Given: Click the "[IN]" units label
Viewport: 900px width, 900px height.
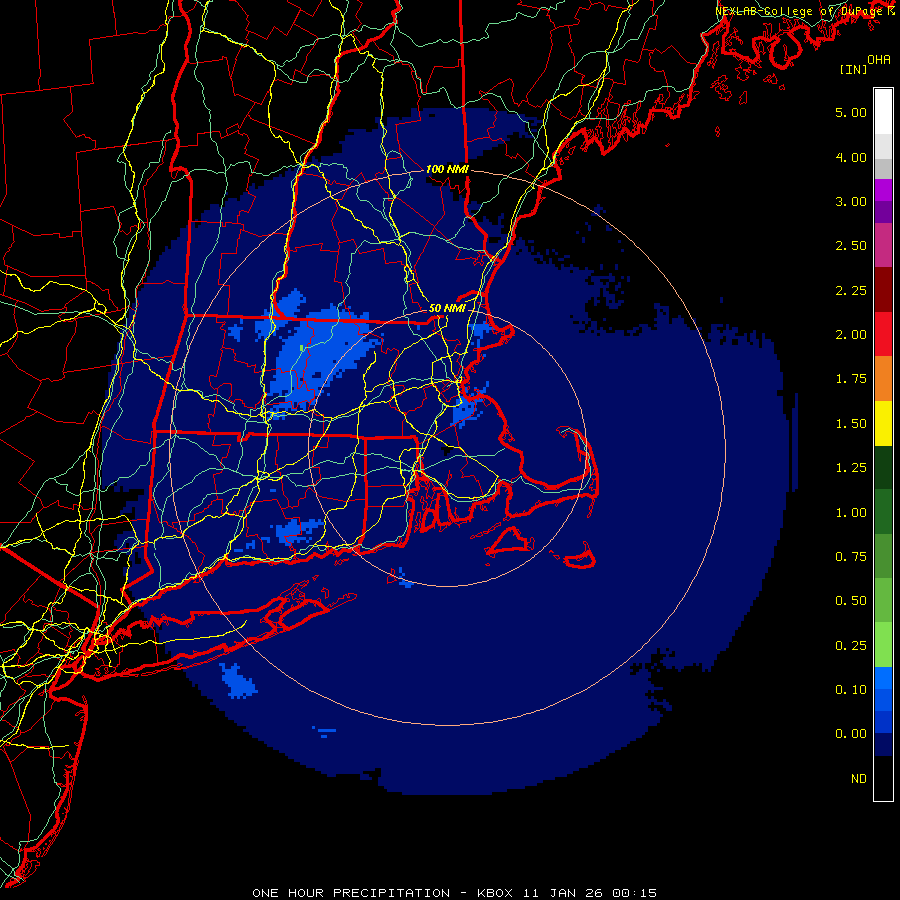Looking at the screenshot, I should (853, 69).
